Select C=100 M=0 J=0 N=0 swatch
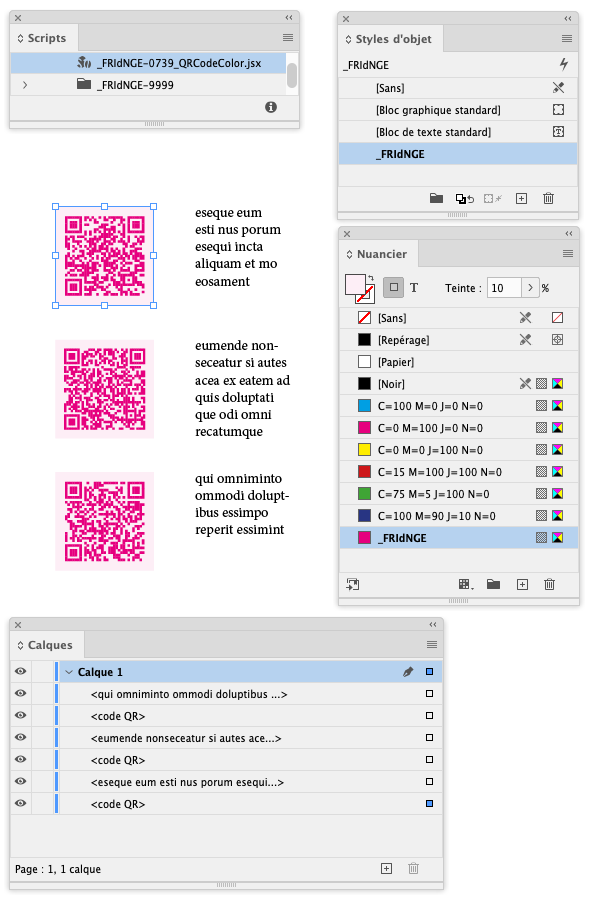The height and width of the screenshot is (901, 590). coord(458,406)
